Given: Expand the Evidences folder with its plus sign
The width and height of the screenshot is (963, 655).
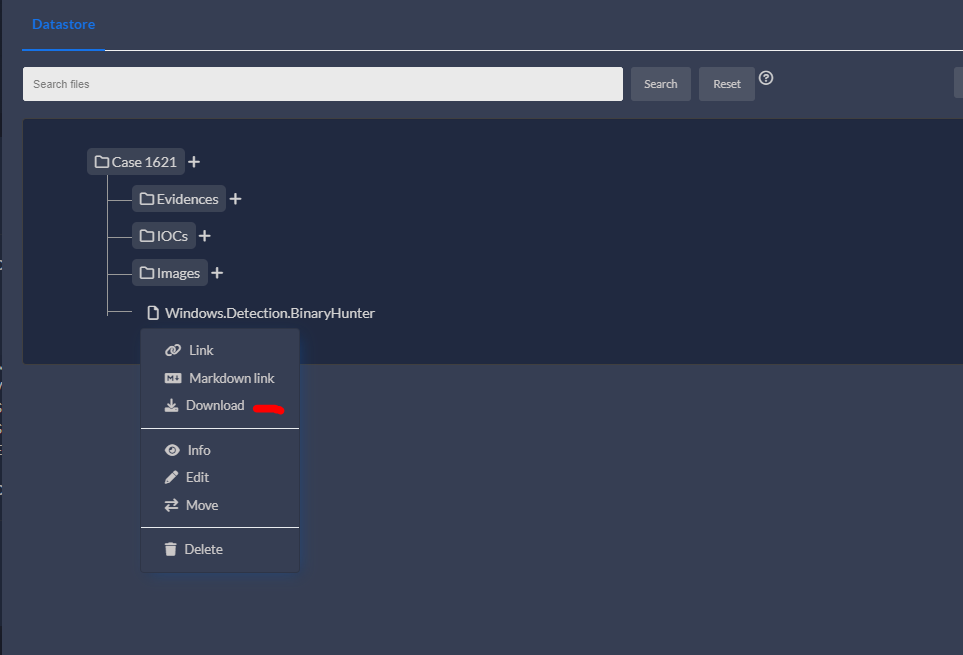Looking at the screenshot, I should [235, 198].
